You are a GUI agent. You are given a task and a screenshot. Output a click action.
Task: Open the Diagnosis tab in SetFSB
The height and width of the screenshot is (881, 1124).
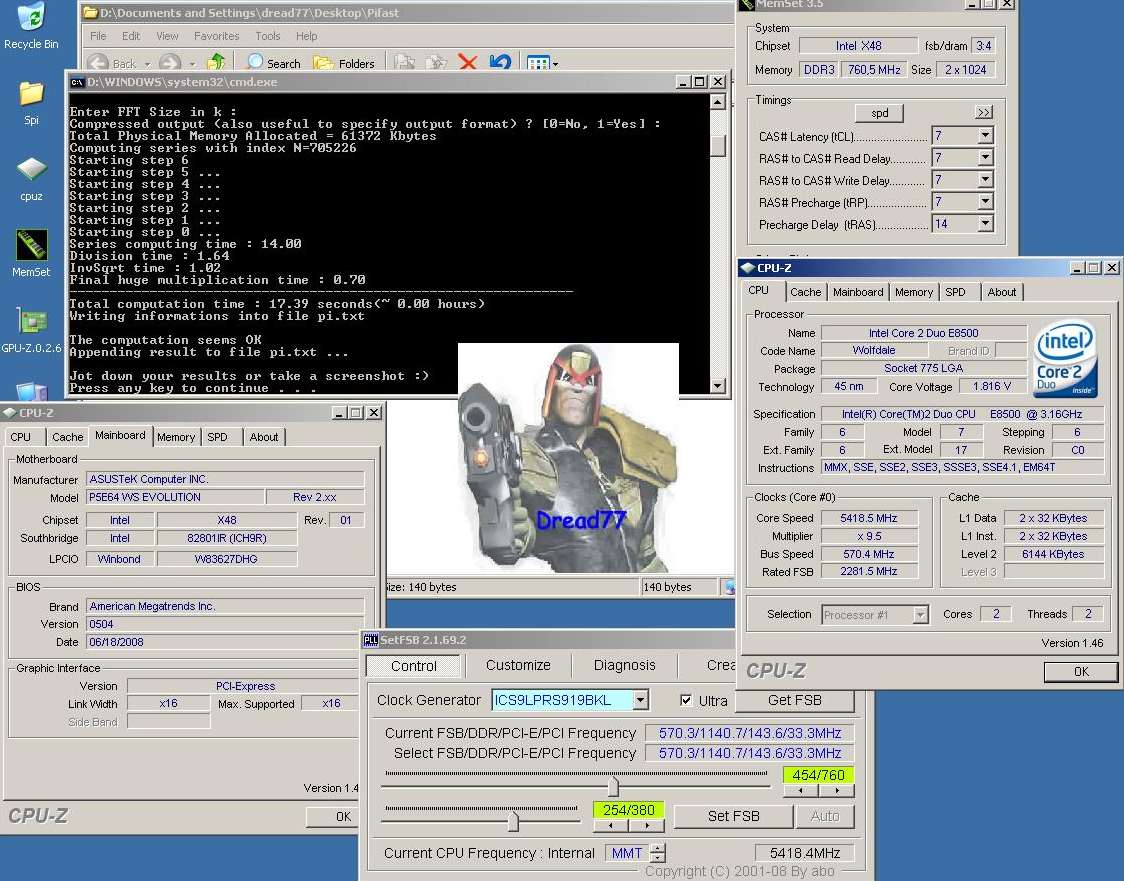coord(624,665)
